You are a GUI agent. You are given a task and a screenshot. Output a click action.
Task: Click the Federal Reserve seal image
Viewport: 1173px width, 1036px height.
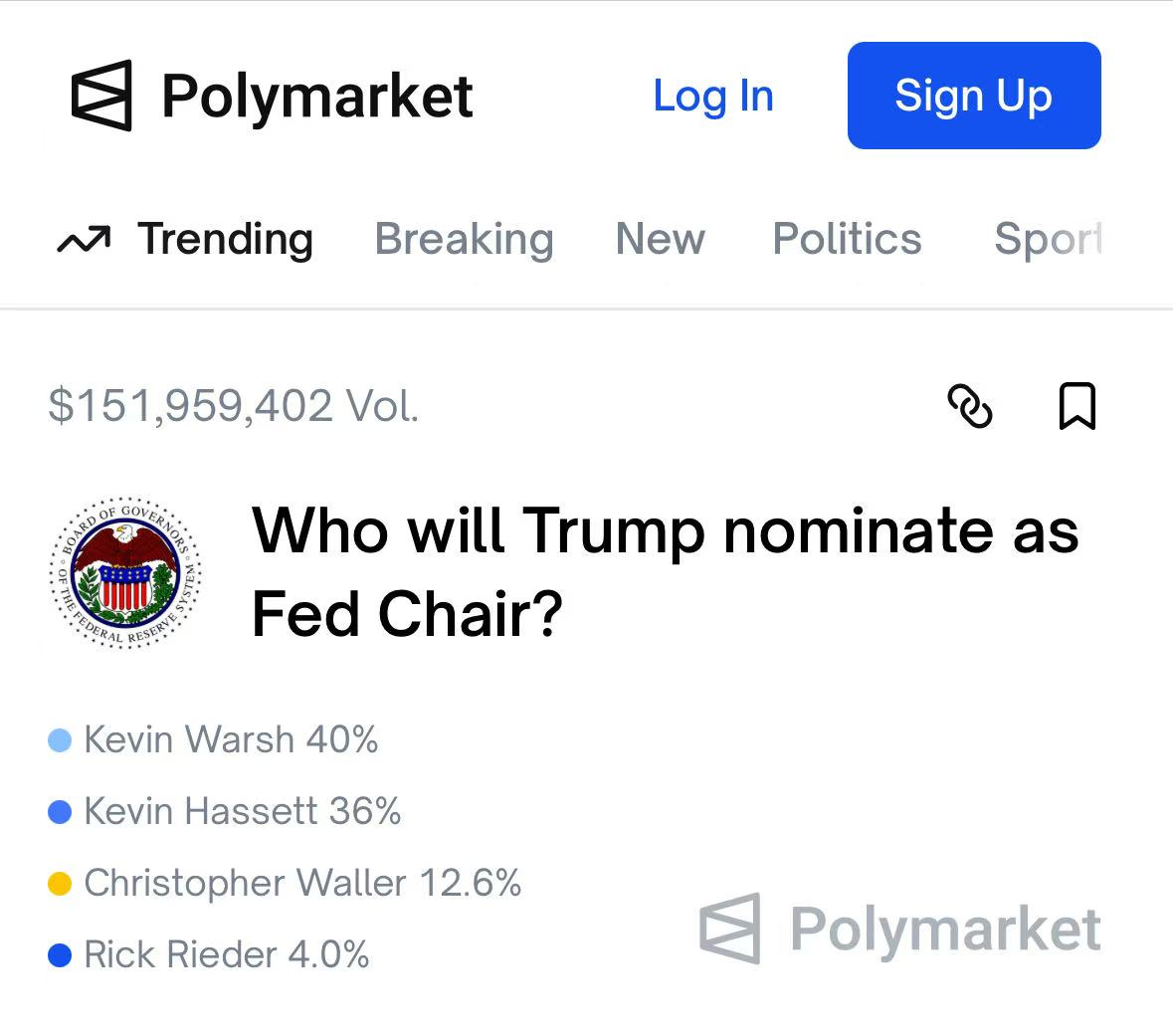click(126, 572)
